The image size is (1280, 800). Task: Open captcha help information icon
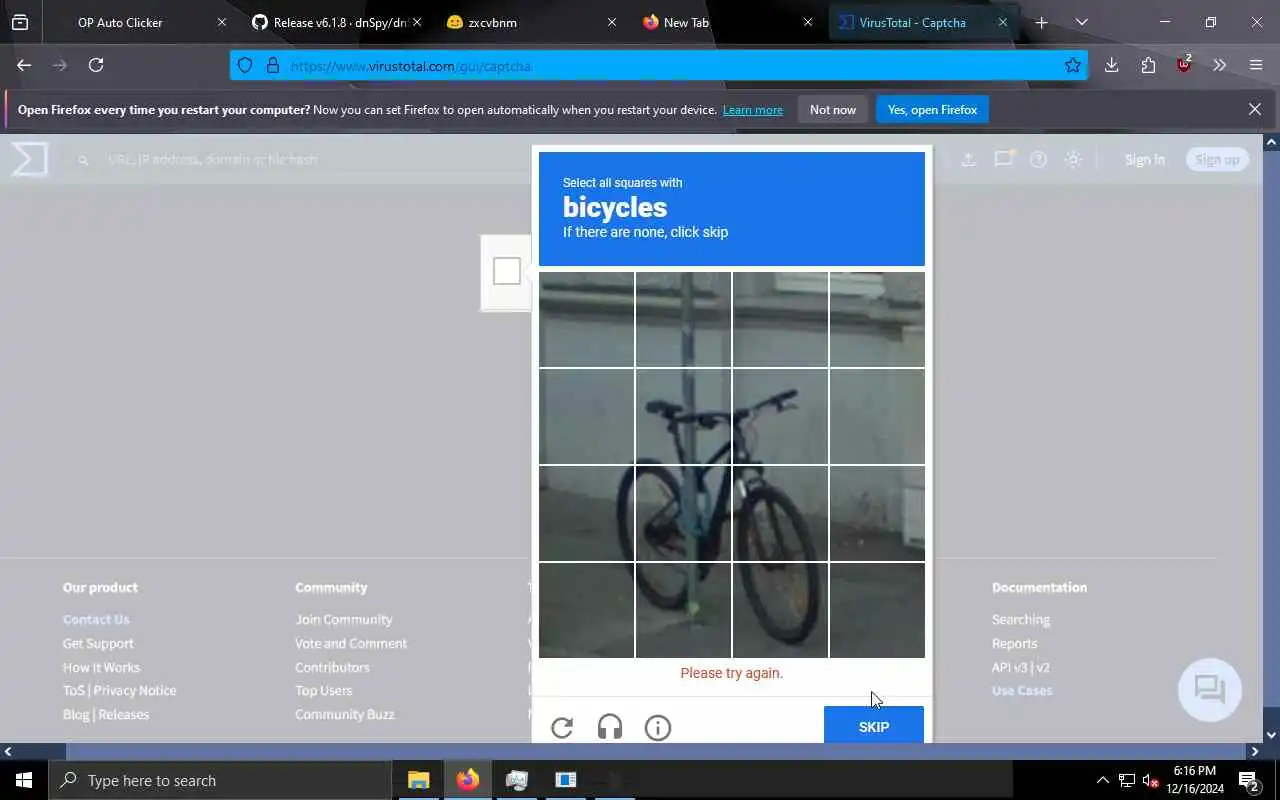click(x=658, y=728)
